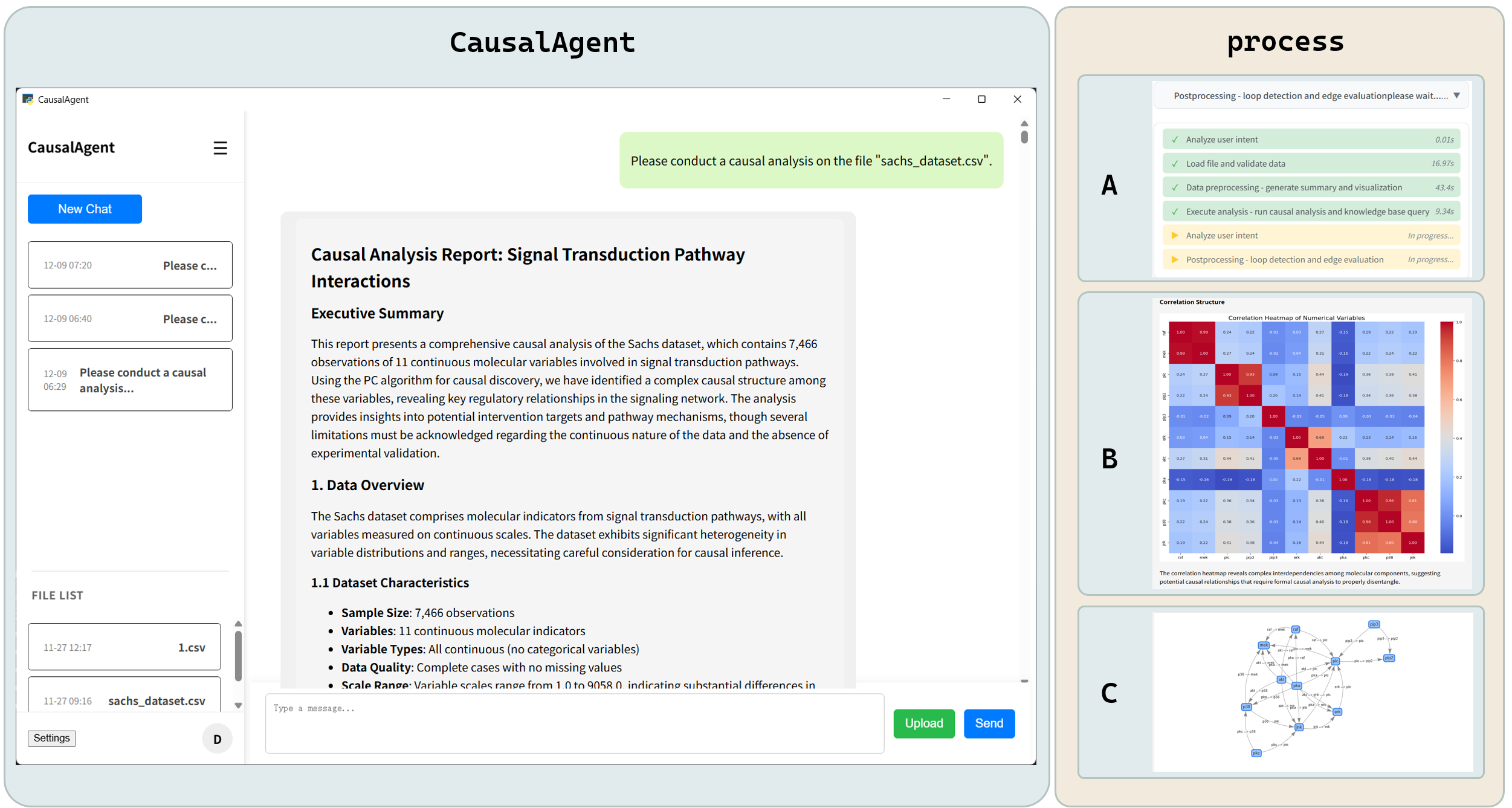Click the jnk node in the causal graph
Viewport: 1512px width, 808px height.
[x=1299, y=727]
